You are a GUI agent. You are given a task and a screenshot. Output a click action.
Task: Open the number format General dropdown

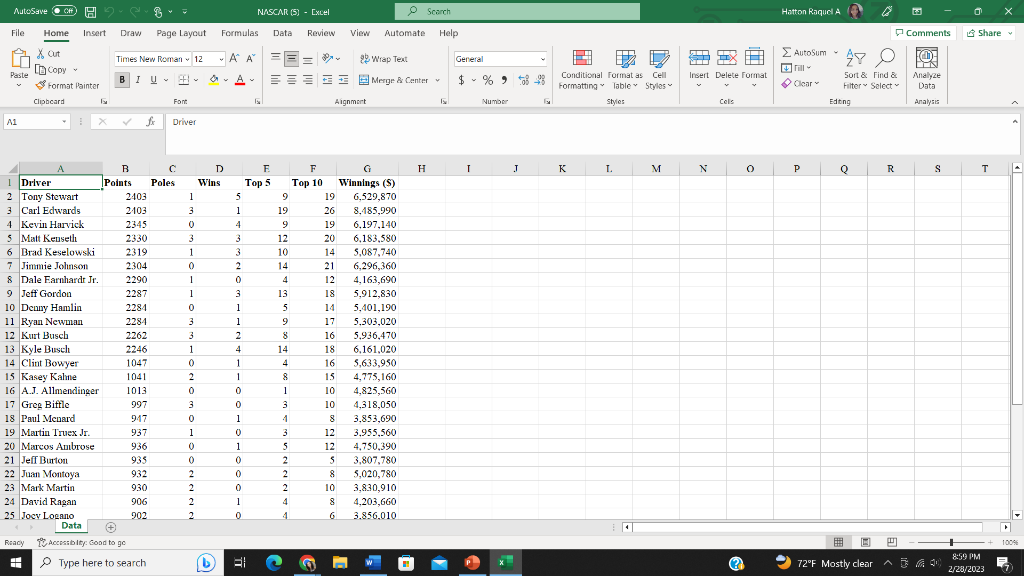(x=542, y=59)
